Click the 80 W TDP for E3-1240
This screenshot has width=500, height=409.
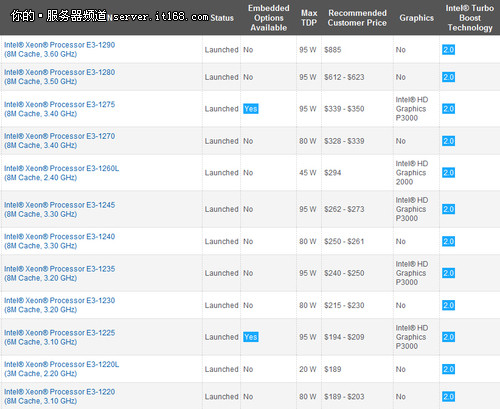pos(308,241)
